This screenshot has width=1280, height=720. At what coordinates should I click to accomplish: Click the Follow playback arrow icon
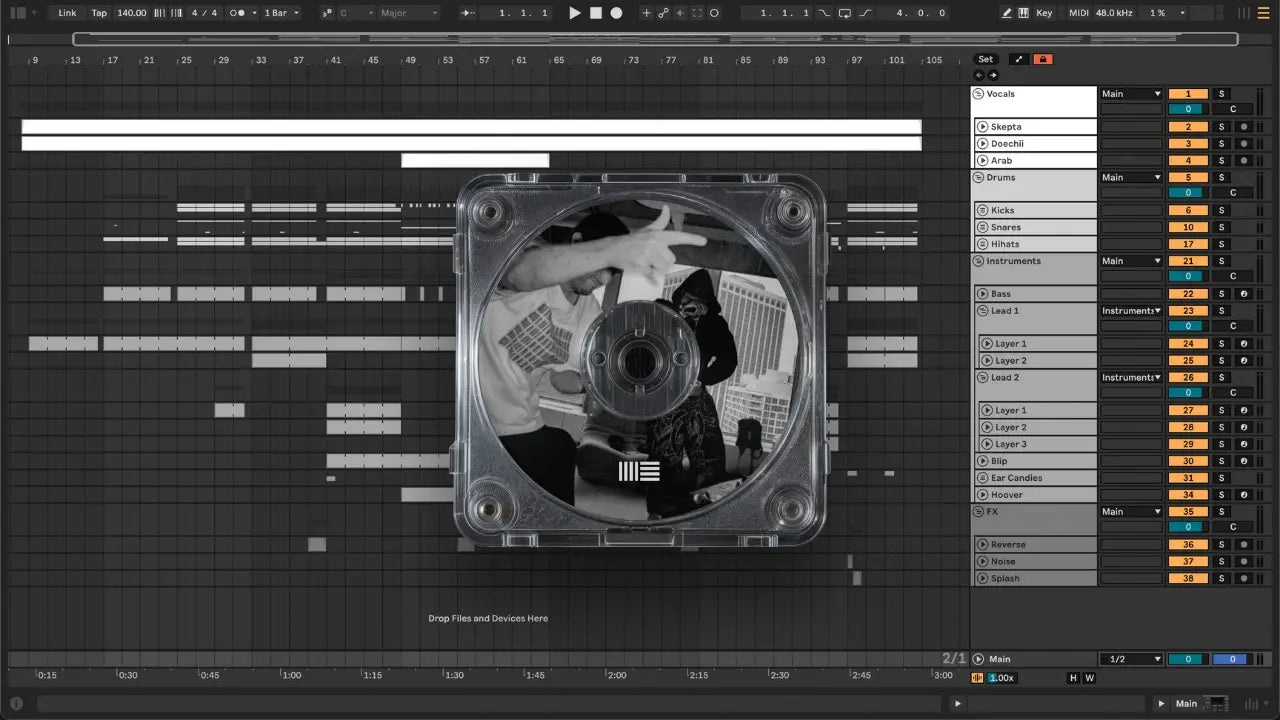(468, 13)
